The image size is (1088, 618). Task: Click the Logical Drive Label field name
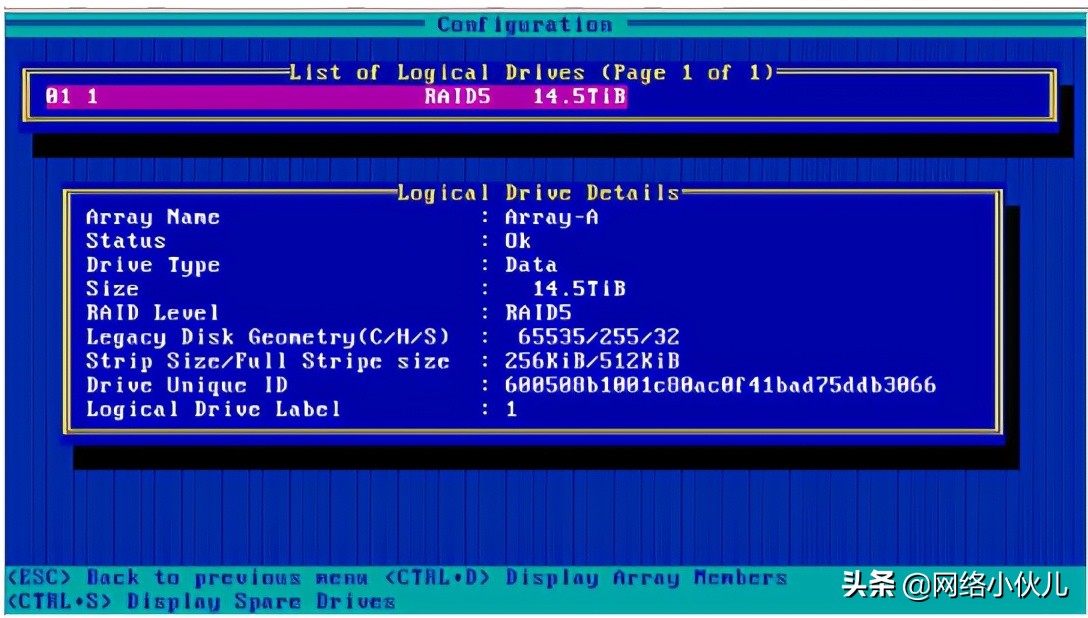pyautogui.click(x=214, y=409)
